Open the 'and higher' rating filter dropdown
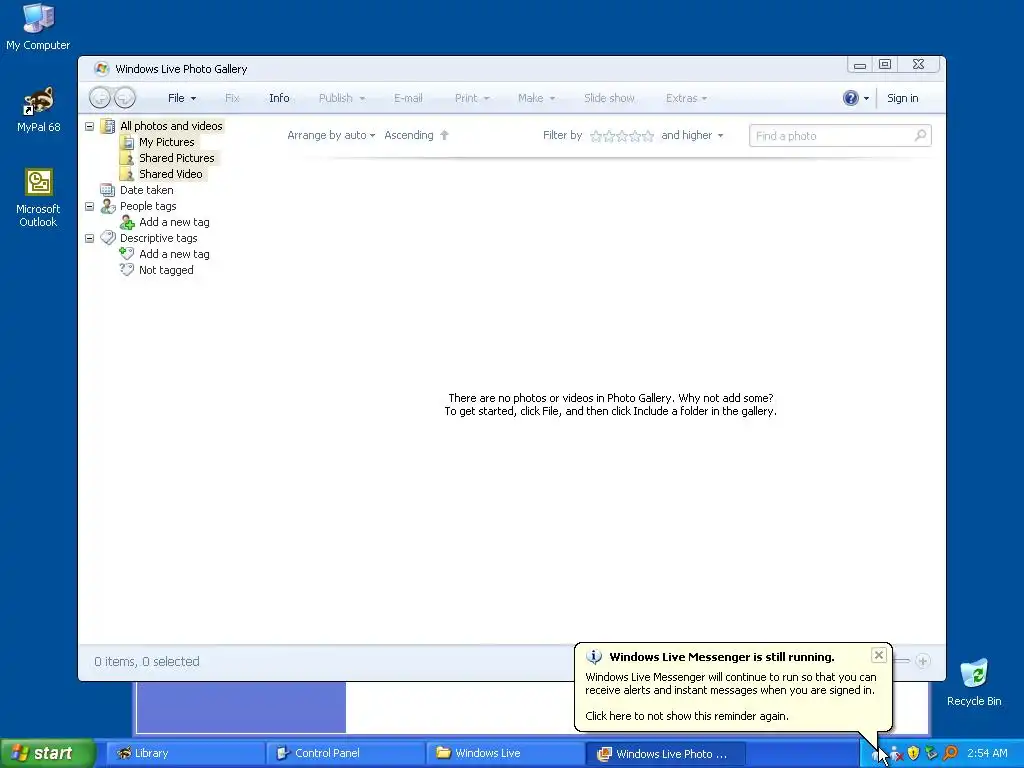 [692, 135]
